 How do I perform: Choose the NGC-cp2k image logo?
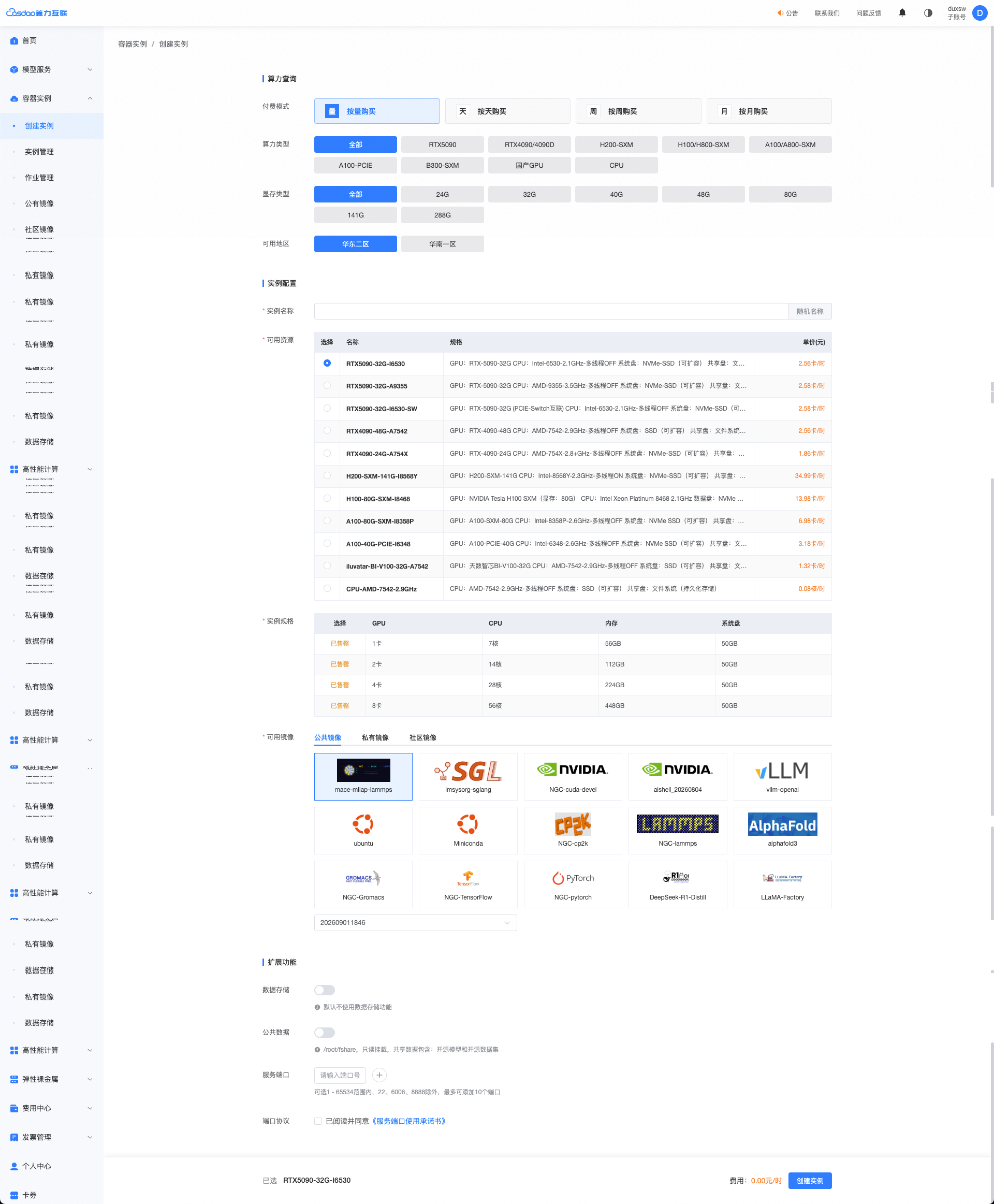(x=573, y=824)
